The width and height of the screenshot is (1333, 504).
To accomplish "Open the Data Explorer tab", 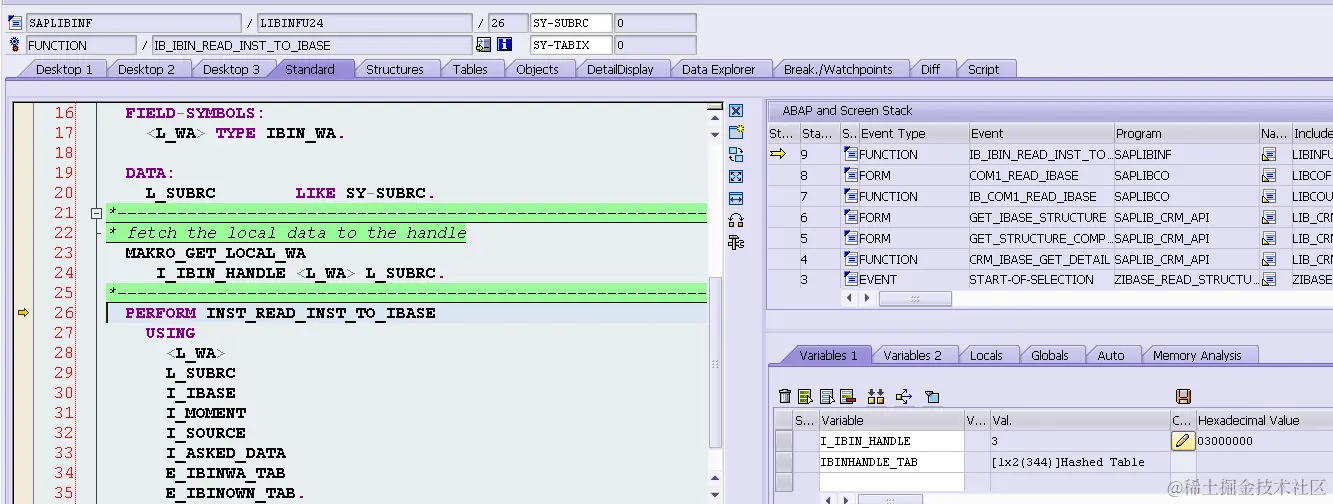I will point(719,69).
